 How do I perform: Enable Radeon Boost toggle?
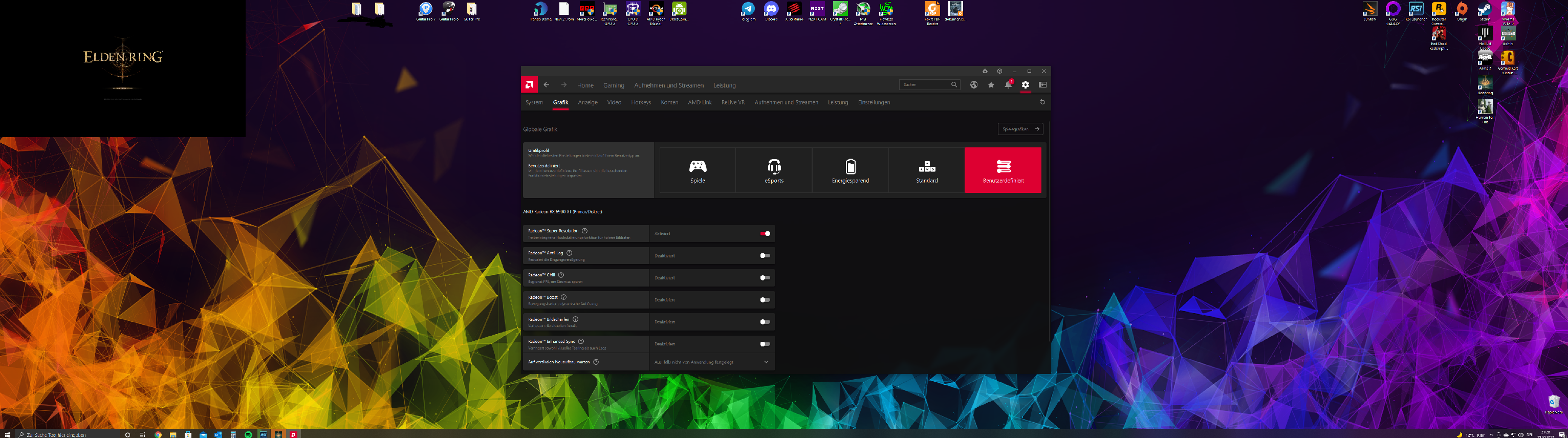point(765,300)
